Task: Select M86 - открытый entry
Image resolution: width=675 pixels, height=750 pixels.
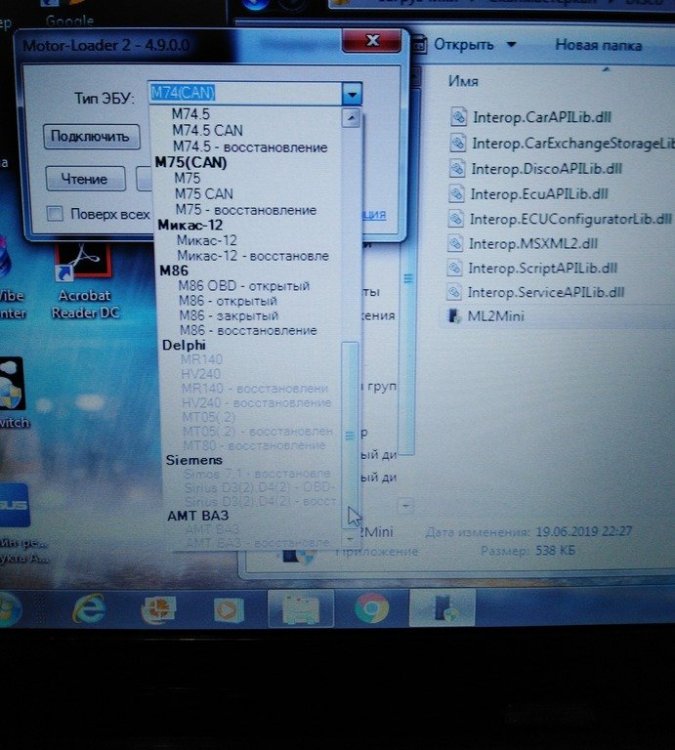Action: [228, 301]
